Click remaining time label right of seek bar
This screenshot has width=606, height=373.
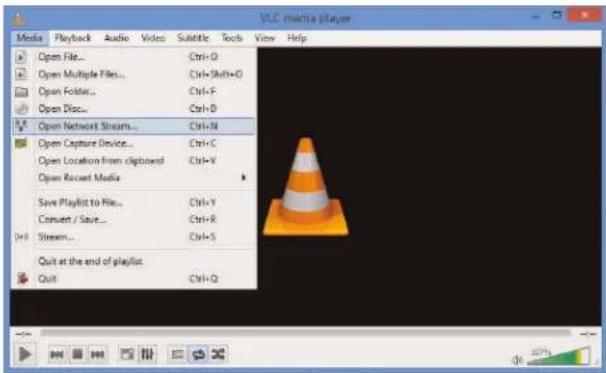click(588, 333)
